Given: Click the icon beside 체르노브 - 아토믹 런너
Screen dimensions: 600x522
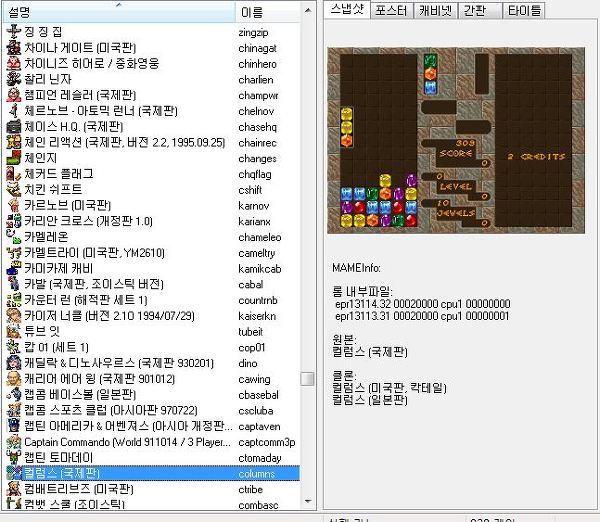Looking at the screenshot, I should [x=14, y=111].
